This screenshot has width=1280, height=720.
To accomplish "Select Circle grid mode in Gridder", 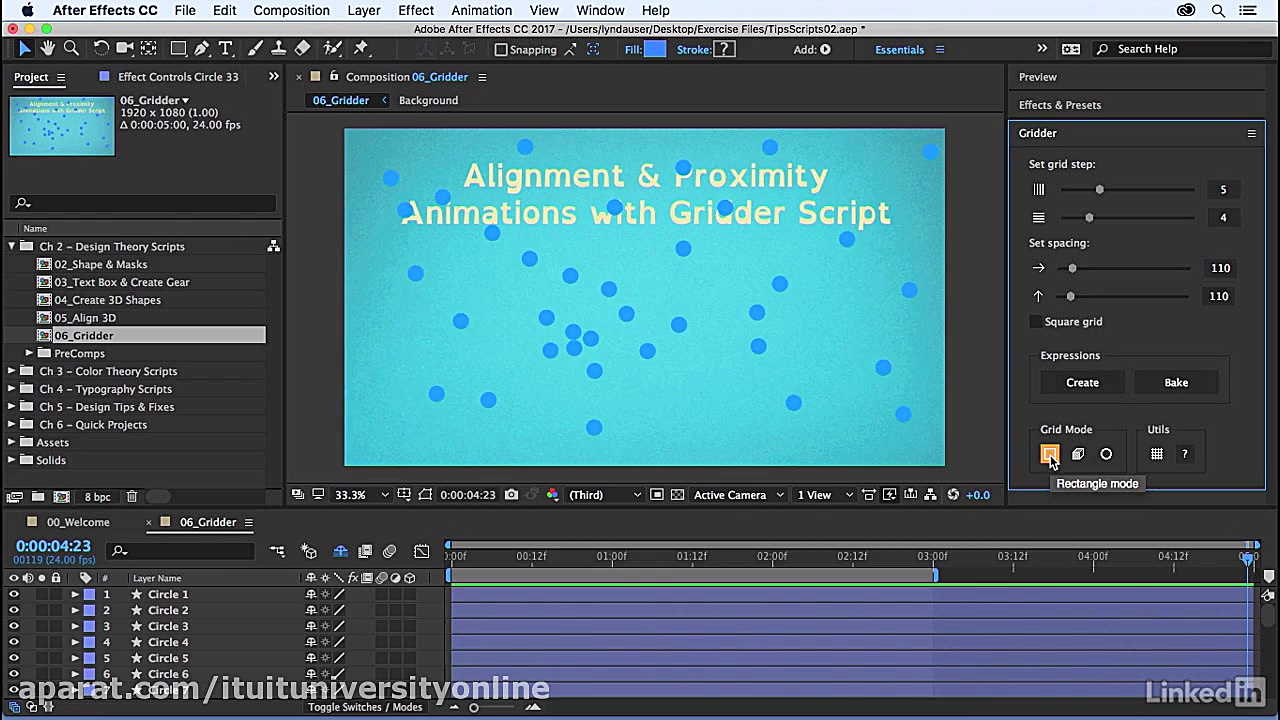I will coord(1106,454).
